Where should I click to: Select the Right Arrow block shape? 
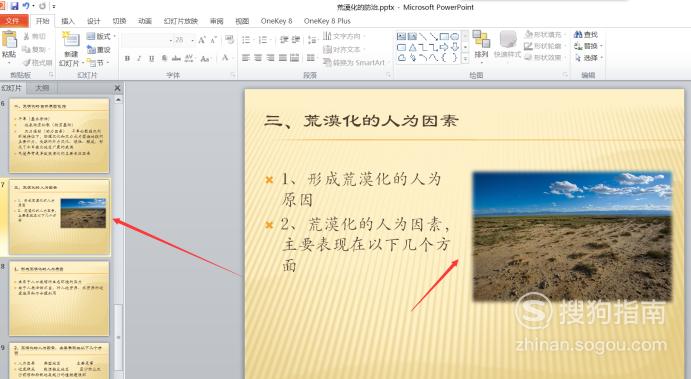pos(444,47)
